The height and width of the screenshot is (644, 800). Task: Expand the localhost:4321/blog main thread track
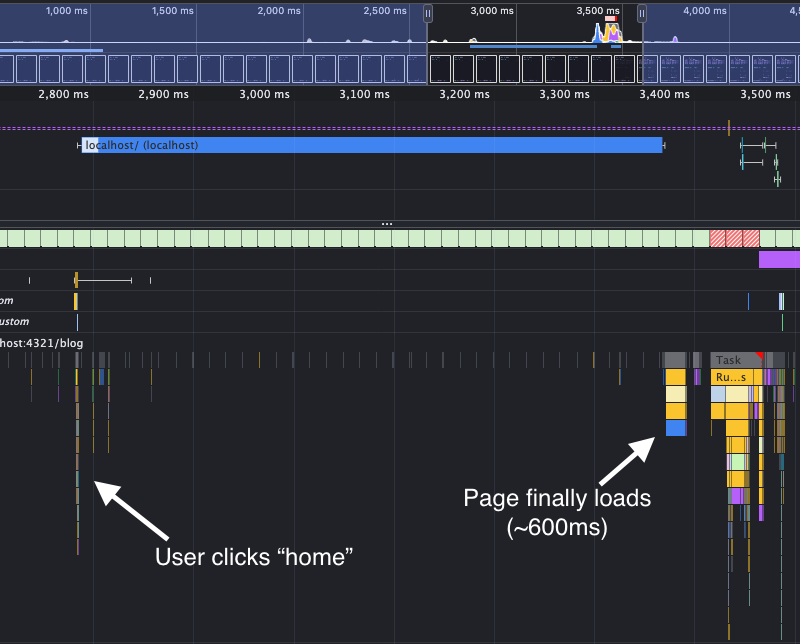pos(42,342)
